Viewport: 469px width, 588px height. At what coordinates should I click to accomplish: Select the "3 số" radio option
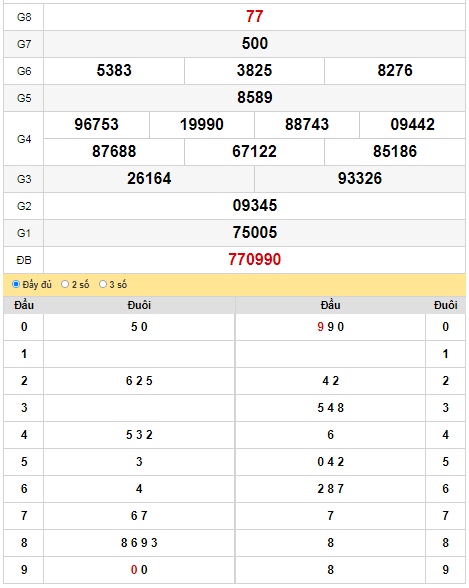tap(103, 284)
